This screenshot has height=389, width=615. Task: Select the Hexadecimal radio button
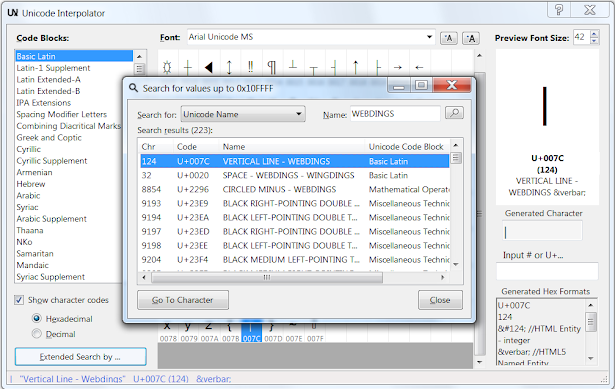point(36,318)
